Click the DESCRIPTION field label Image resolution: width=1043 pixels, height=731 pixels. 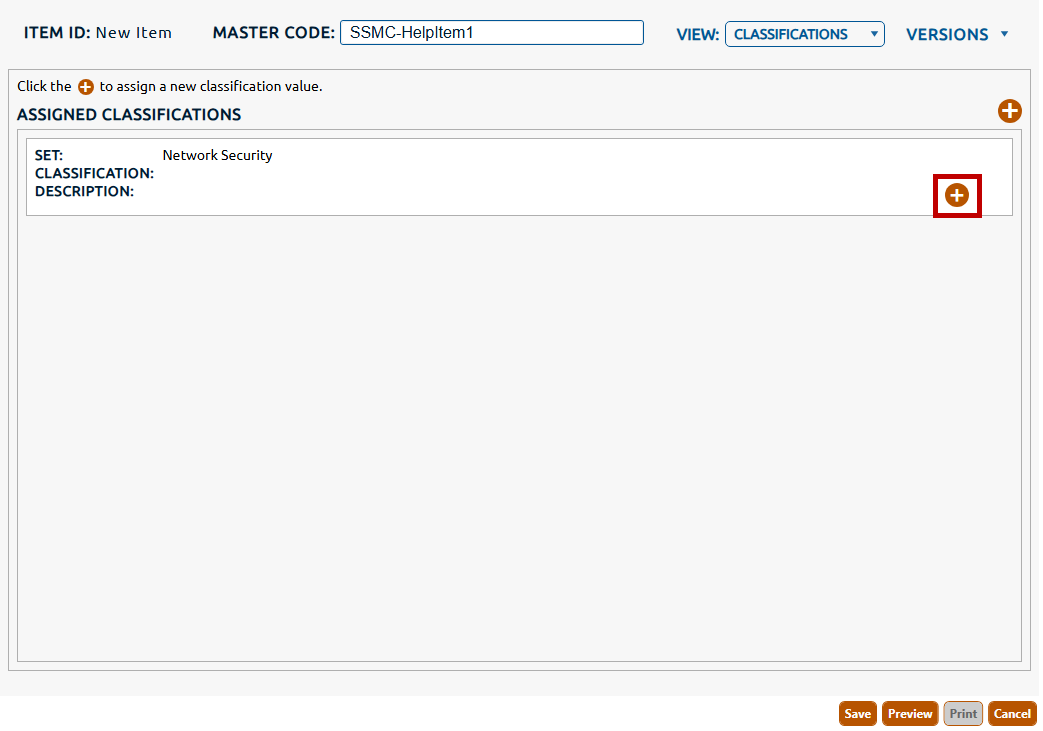coord(84,191)
